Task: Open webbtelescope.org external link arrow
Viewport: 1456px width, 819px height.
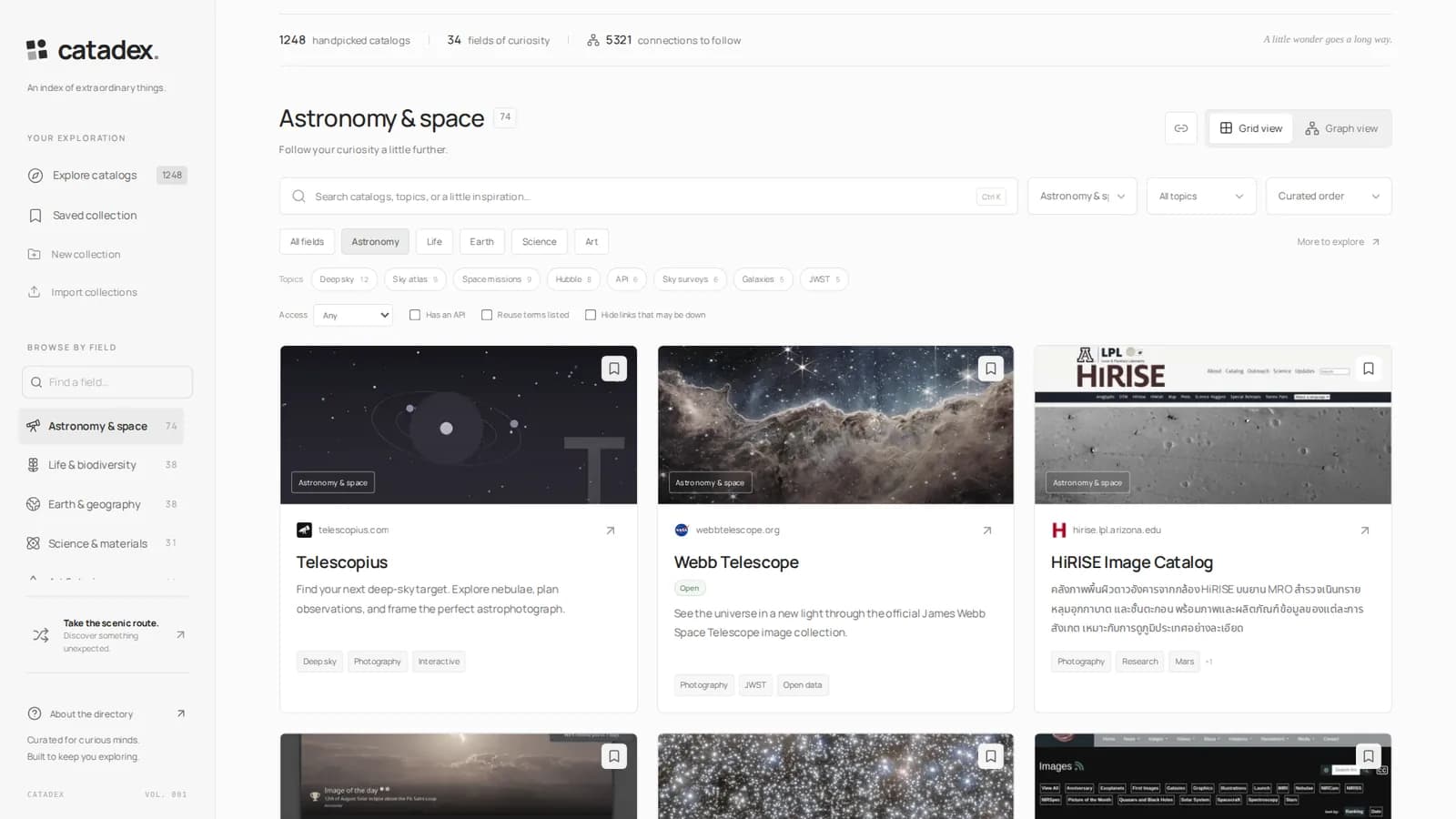Action: [x=987, y=531]
